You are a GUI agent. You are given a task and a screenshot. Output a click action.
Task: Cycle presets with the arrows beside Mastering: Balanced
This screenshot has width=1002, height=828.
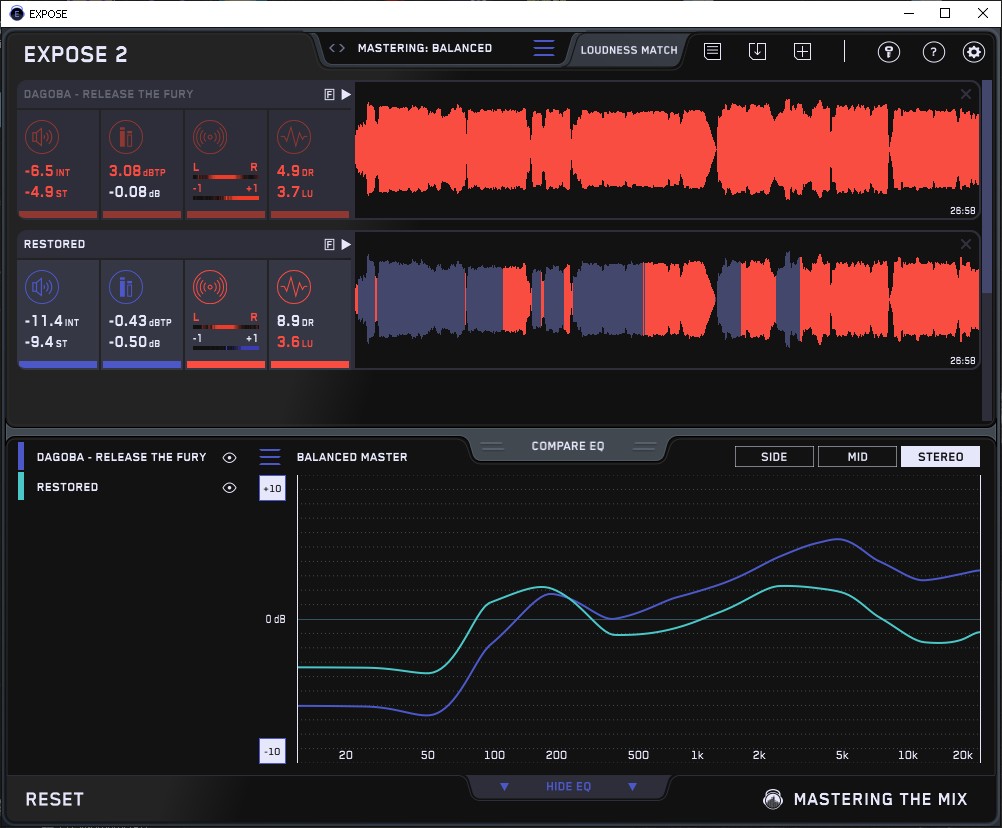coord(337,48)
